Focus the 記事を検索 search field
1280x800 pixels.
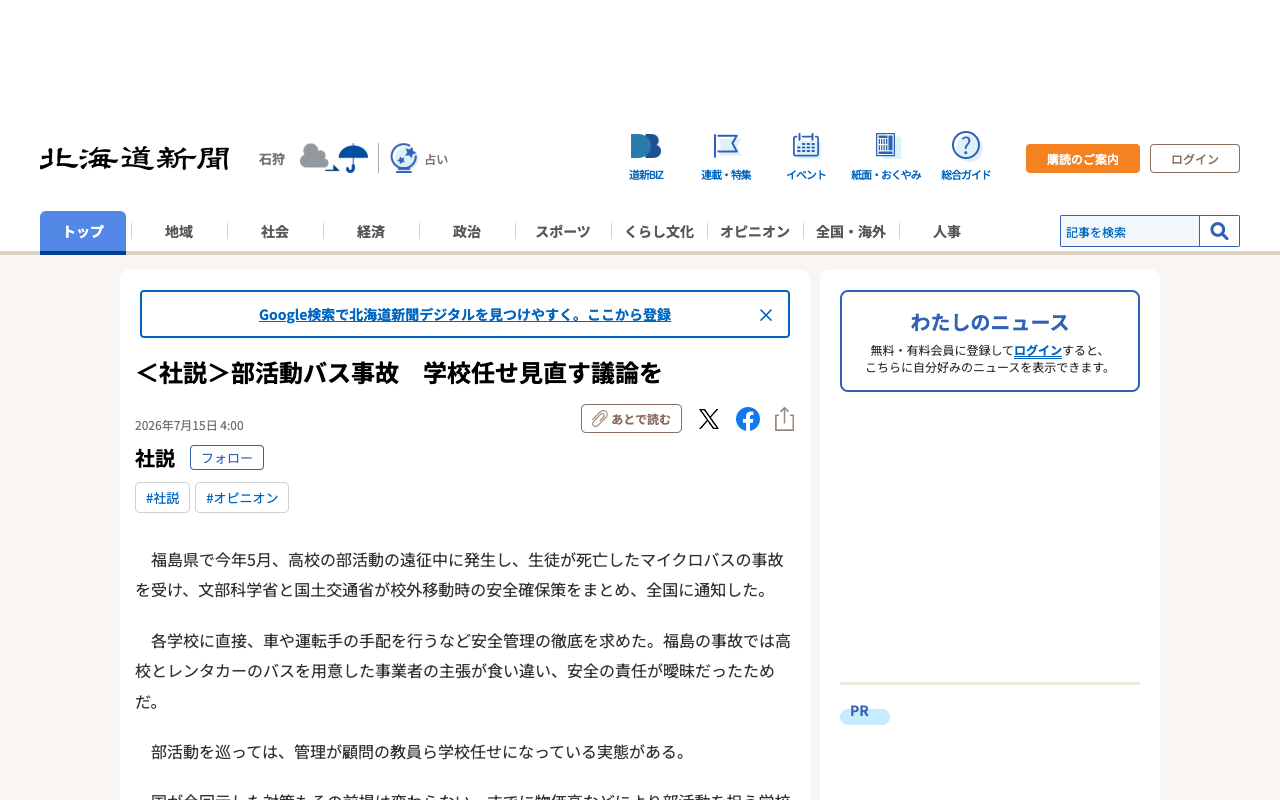pyautogui.click(x=1130, y=231)
